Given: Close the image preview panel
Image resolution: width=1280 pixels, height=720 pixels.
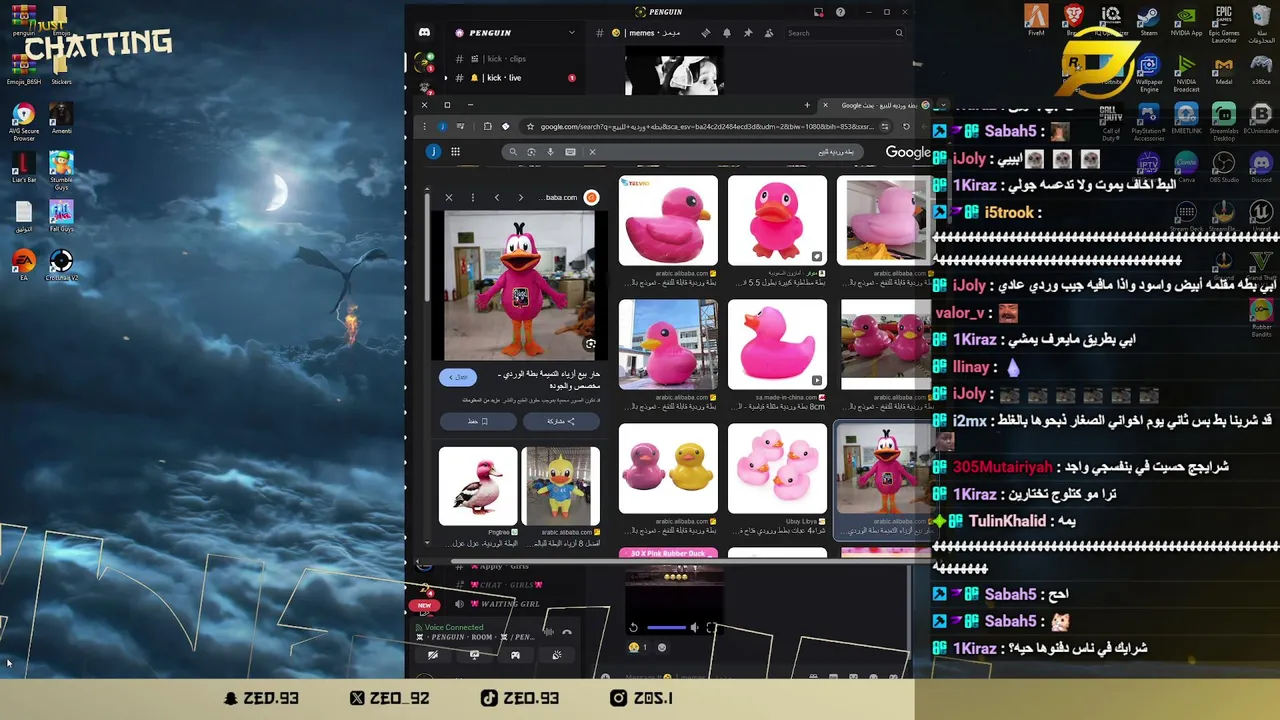Looking at the screenshot, I should 449,198.
